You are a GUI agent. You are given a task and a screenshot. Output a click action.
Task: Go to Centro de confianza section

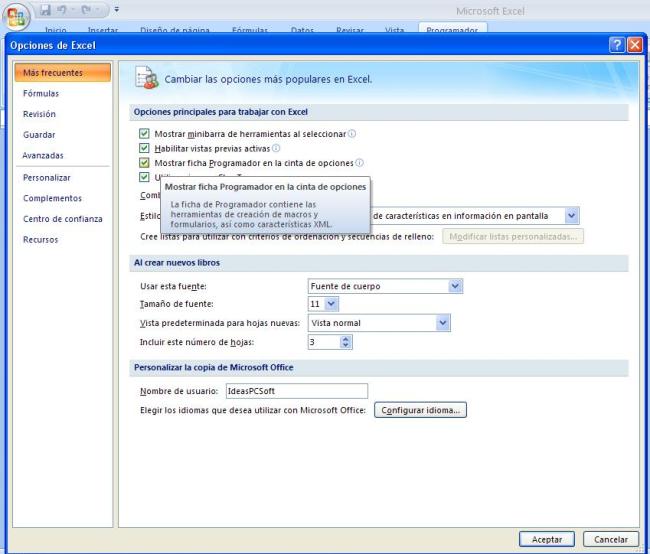click(x=62, y=218)
